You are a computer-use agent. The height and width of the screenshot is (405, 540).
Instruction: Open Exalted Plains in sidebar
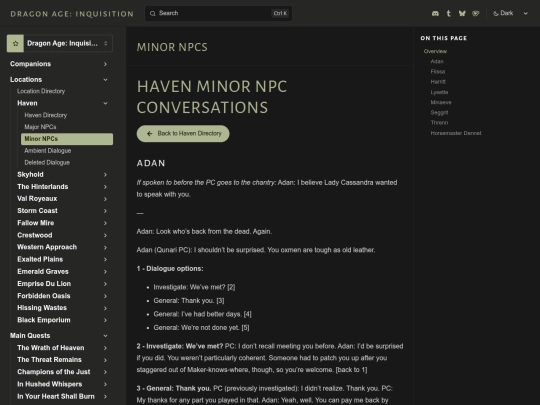[x=40, y=259]
